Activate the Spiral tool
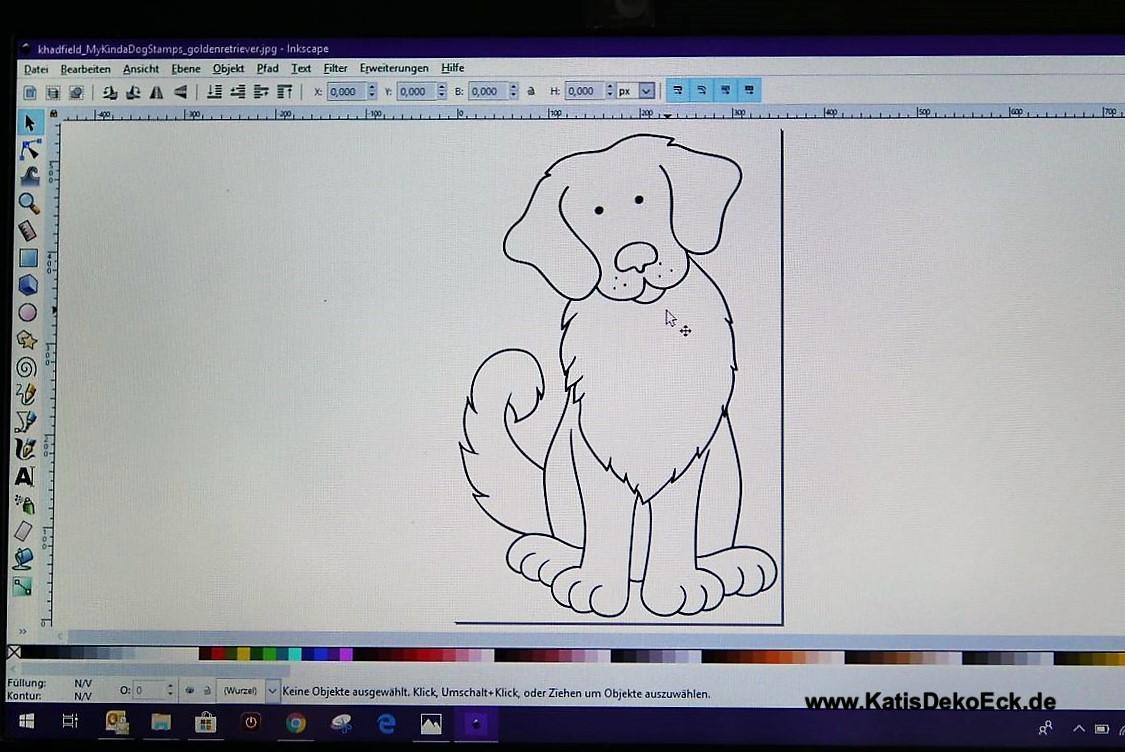 (x=27, y=367)
